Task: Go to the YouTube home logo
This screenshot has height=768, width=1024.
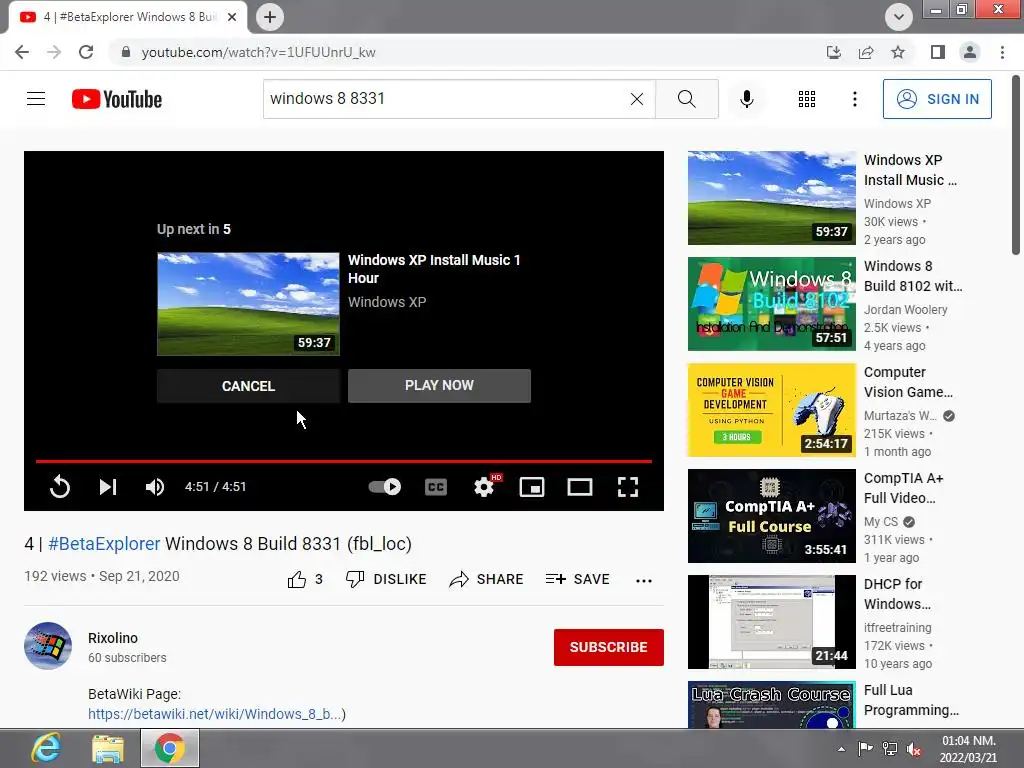Action: [x=117, y=99]
